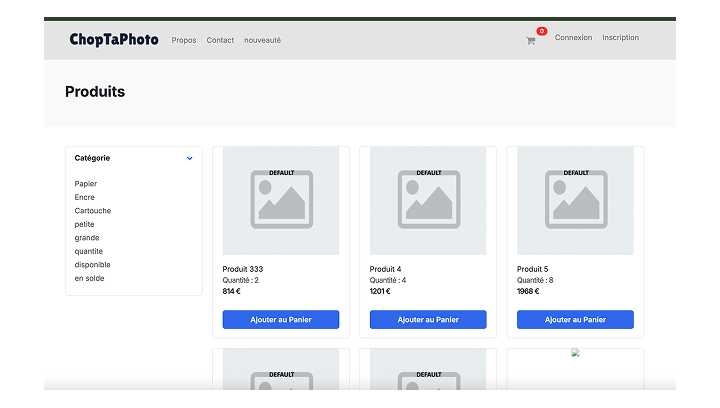The width and height of the screenshot is (720, 408).
Task: Click the Produit 4 title
Action: pos(385,269)
